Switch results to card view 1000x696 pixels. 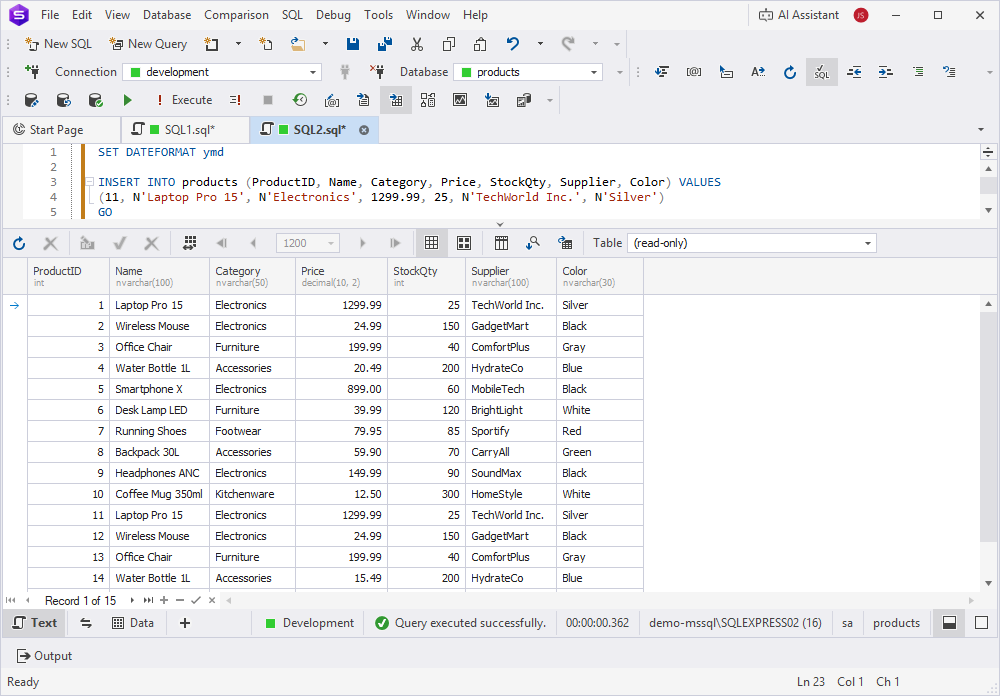464,243
